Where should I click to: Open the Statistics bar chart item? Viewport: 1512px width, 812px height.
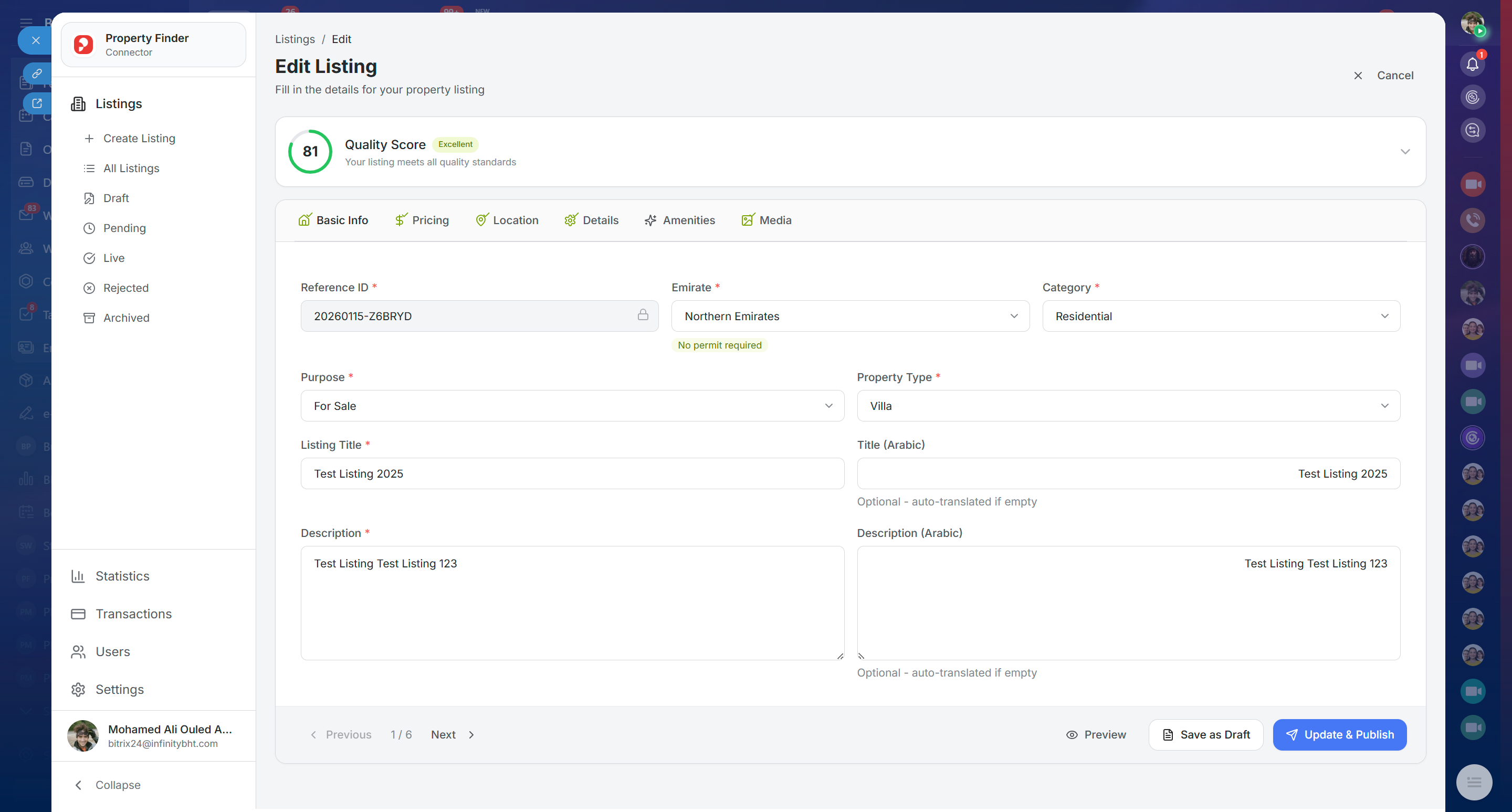click(78, 576)
